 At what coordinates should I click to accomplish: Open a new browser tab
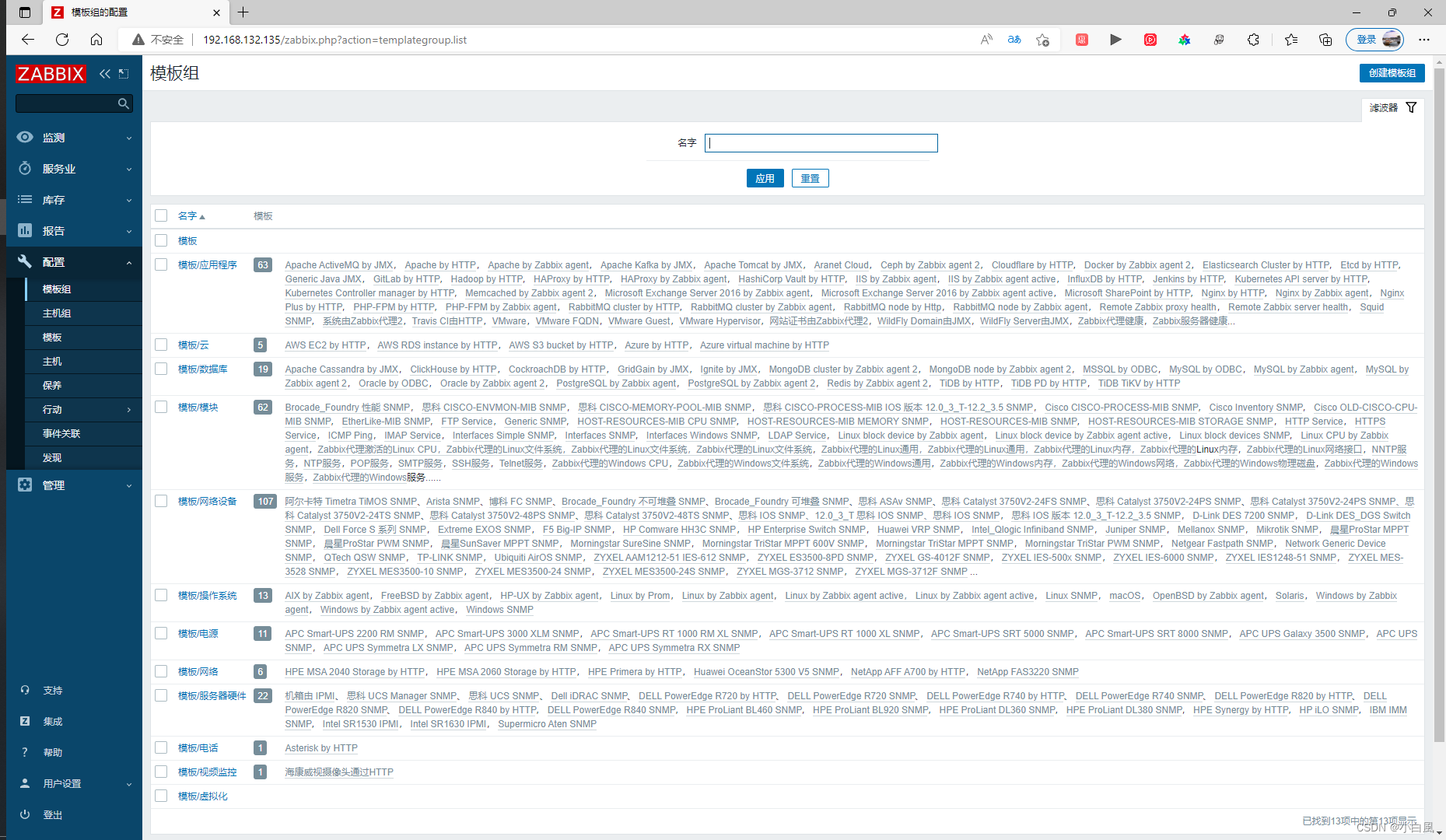[243, 12]
